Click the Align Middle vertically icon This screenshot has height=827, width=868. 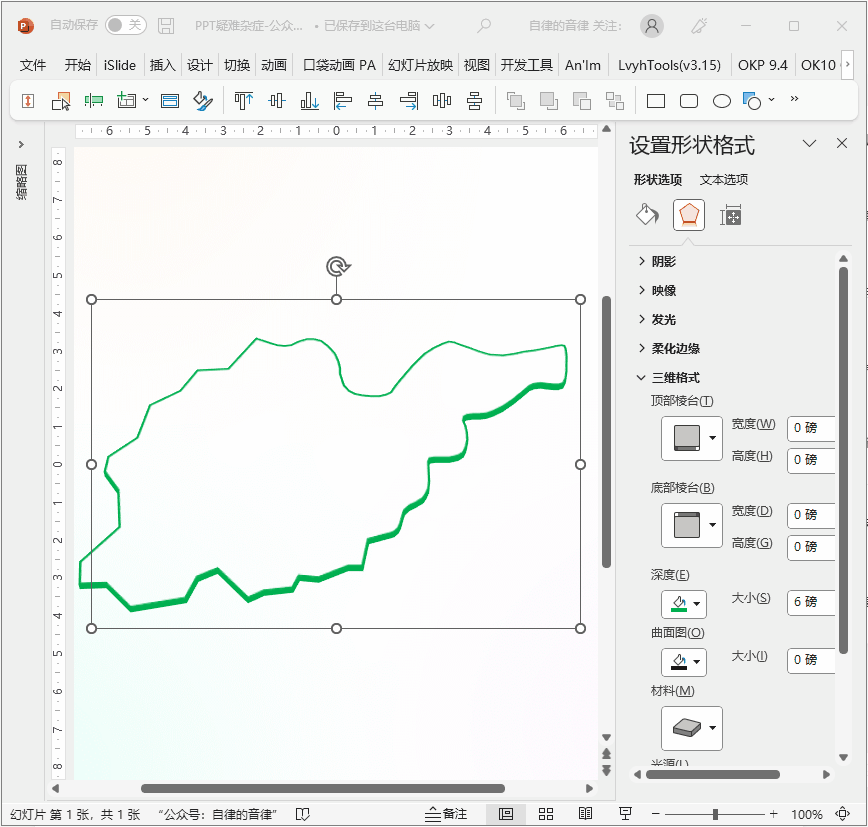(277, 101)
